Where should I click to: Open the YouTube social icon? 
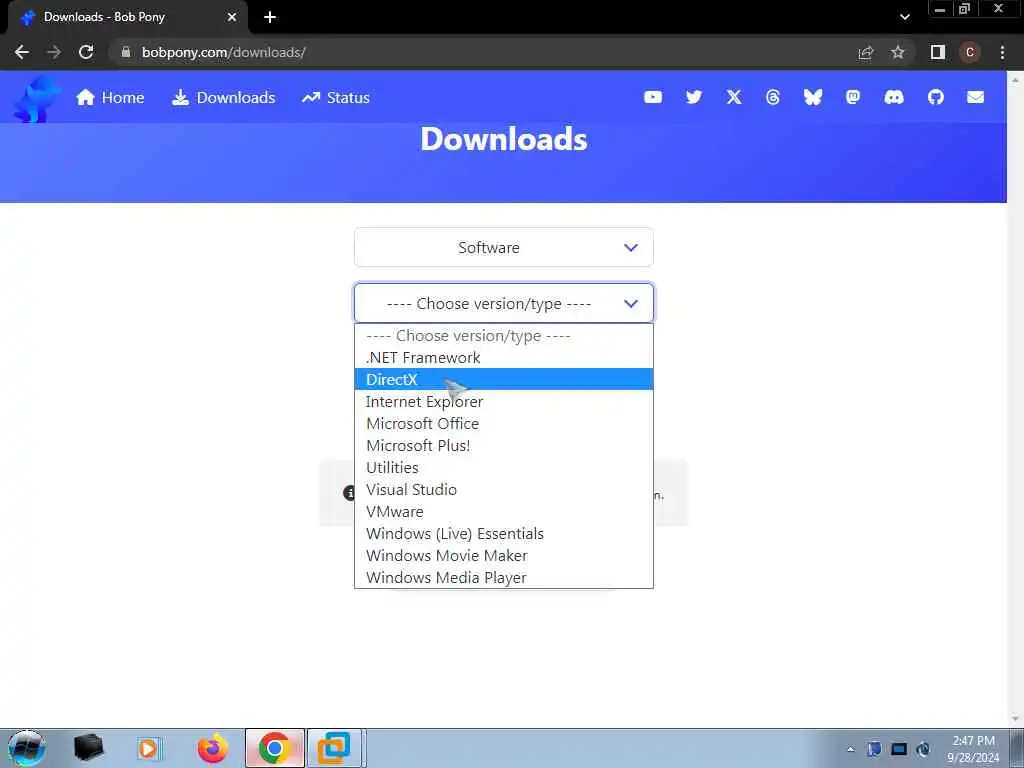tap(652, 97)
